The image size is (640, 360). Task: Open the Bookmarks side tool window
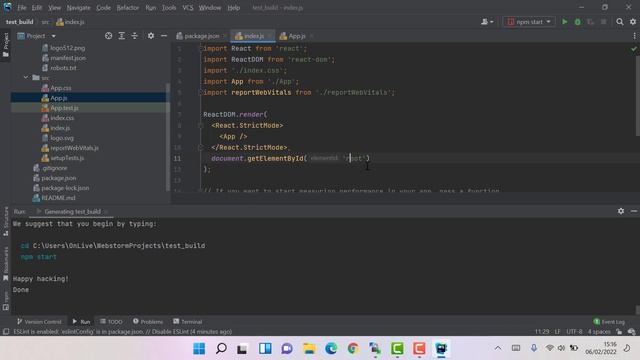click(6, 264)
